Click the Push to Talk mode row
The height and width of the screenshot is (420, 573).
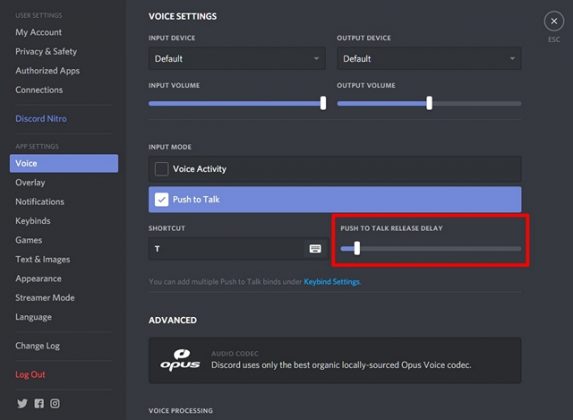pyautogui.click(x=335, y=200)
